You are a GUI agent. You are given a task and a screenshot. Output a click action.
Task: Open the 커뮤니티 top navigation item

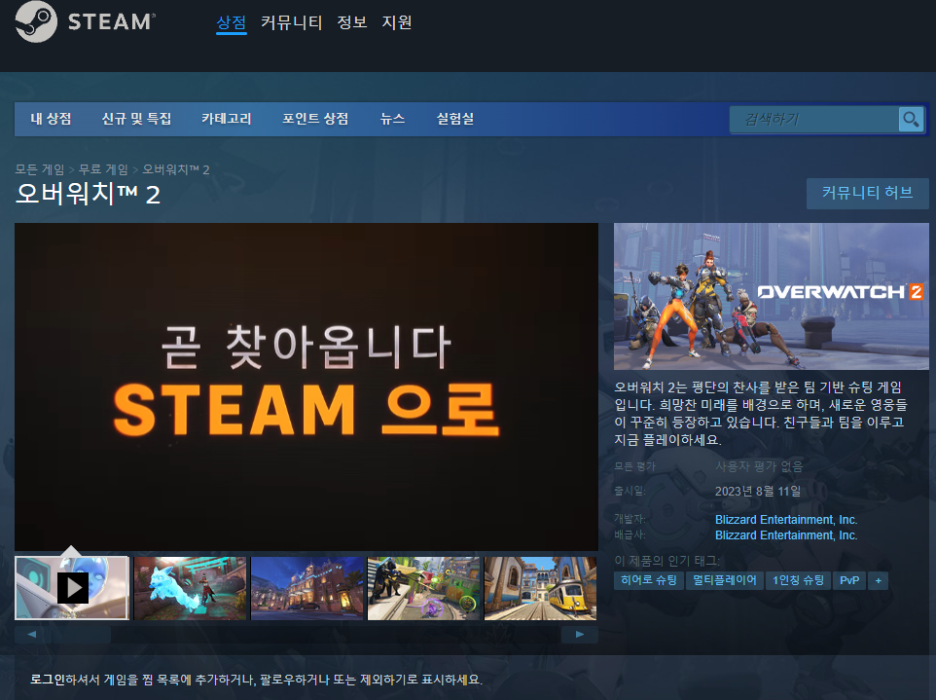coord(291,23)
